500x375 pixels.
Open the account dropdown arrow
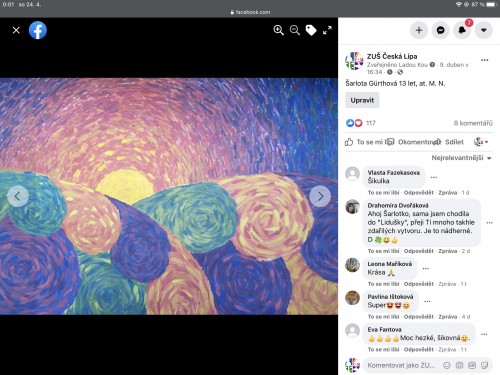pos(484,30)
